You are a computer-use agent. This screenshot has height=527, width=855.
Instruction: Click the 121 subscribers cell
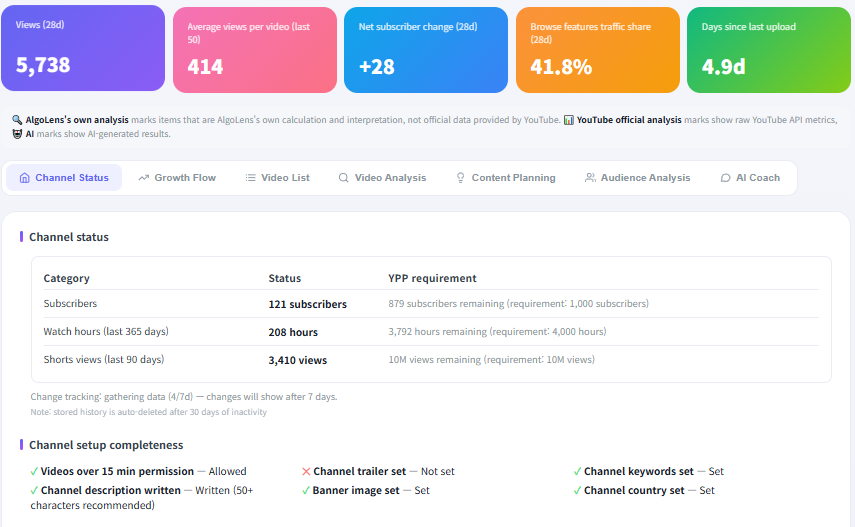[308, 304]
